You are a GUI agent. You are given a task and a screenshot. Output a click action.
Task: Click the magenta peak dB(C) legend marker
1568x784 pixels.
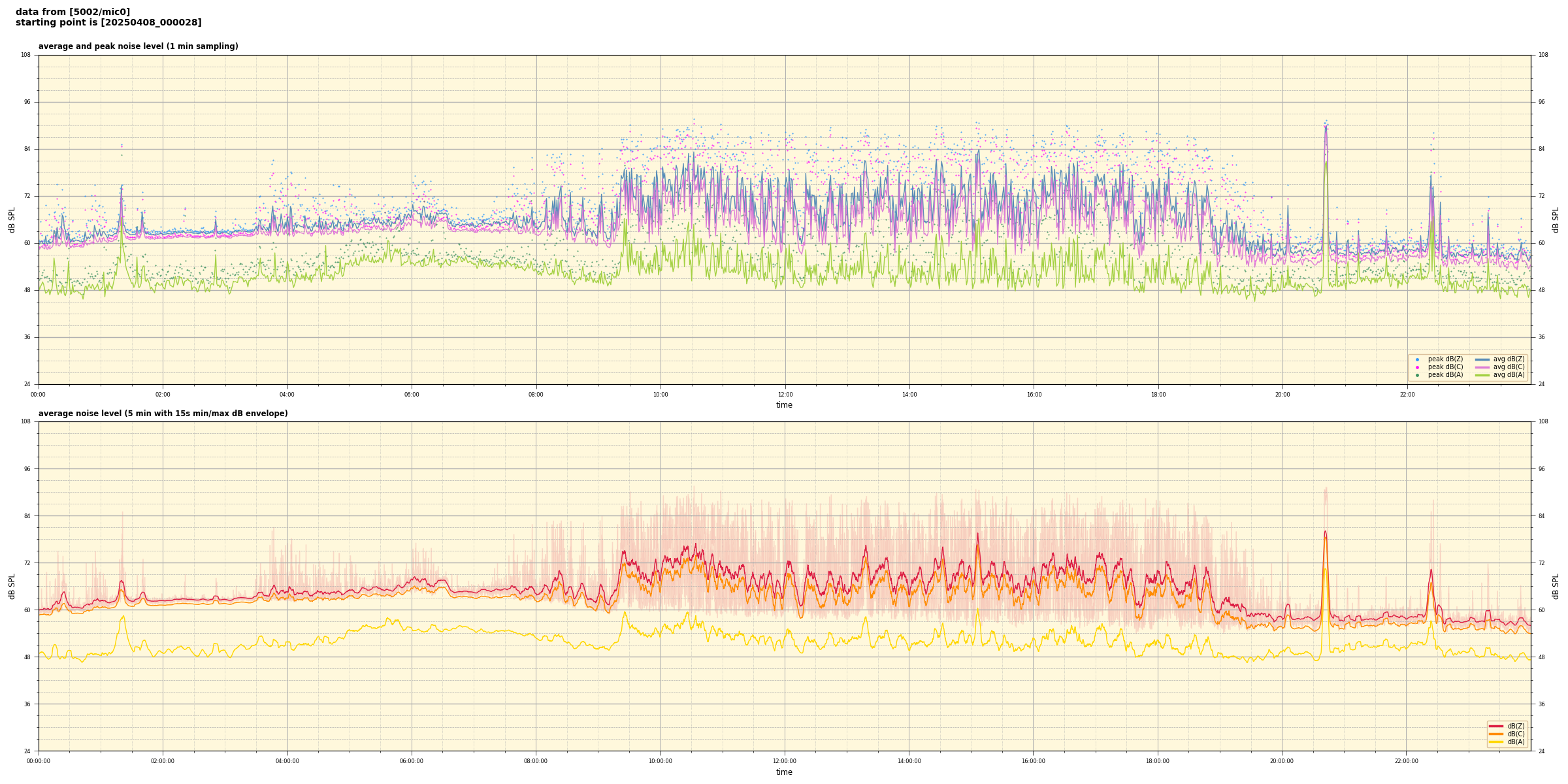pyautogui.click(x=1417, y=367)
